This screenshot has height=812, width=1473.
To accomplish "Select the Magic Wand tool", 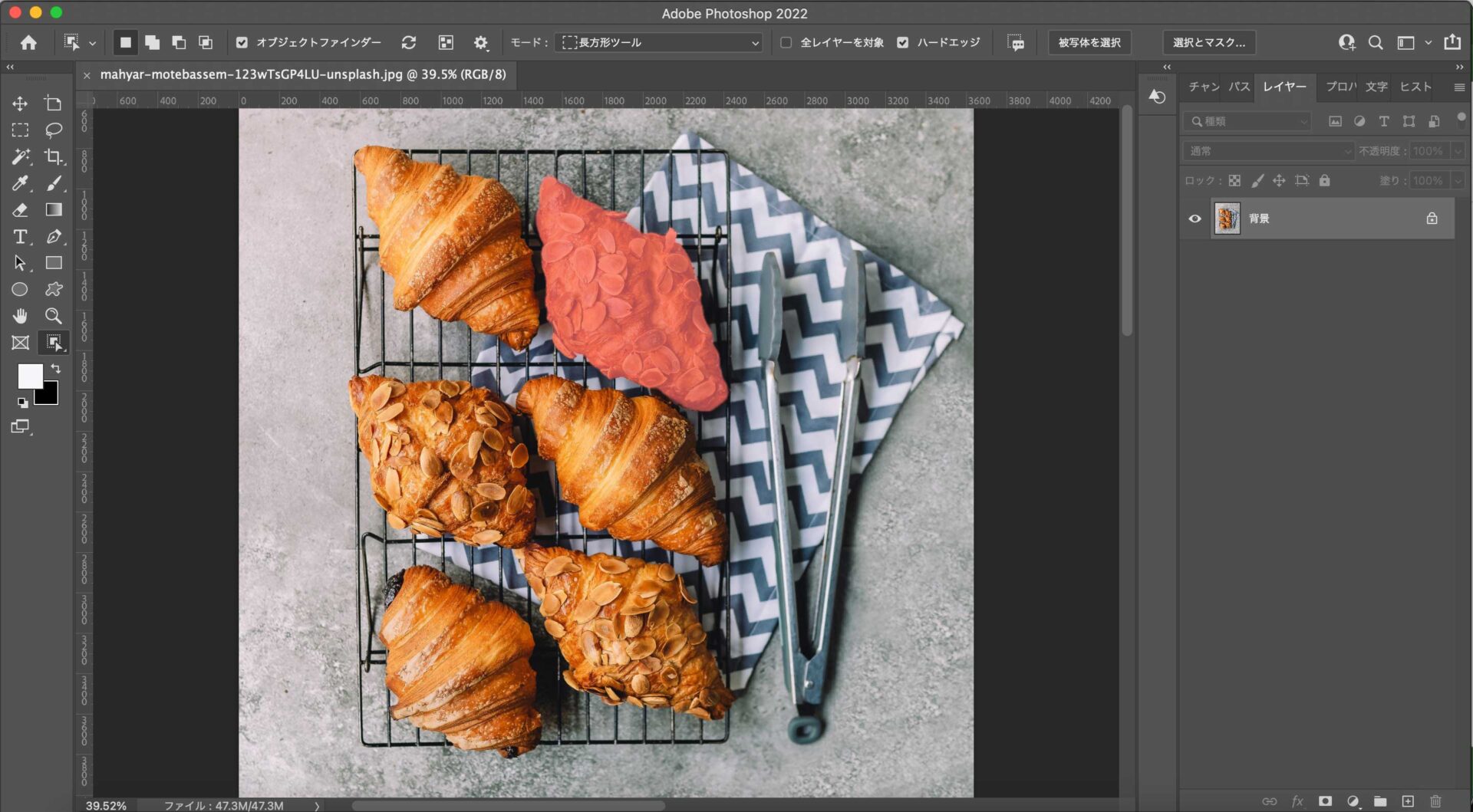I will pyautogui.click(x=20, y=156).
